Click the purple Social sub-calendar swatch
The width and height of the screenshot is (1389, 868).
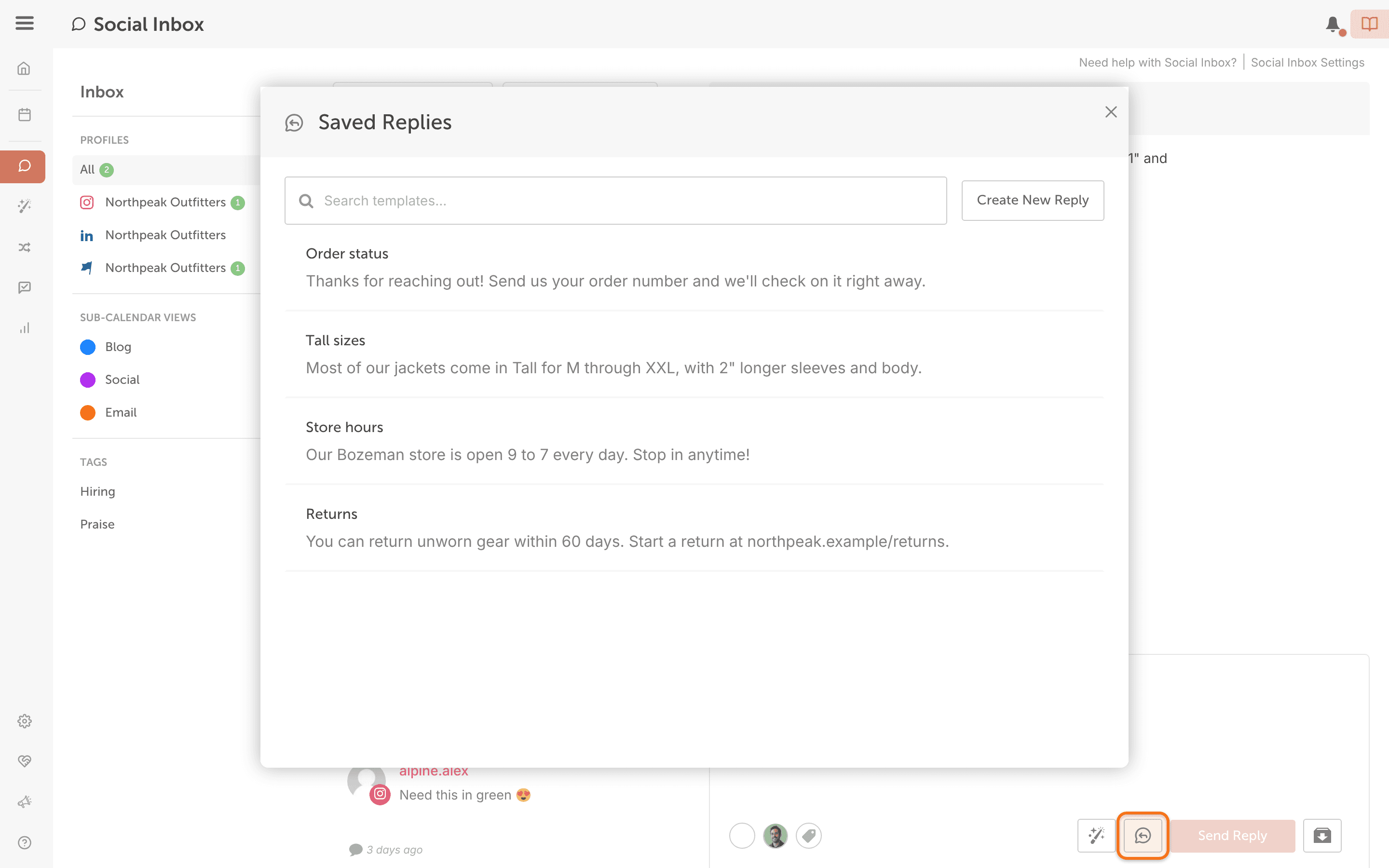tap(88, 380)
